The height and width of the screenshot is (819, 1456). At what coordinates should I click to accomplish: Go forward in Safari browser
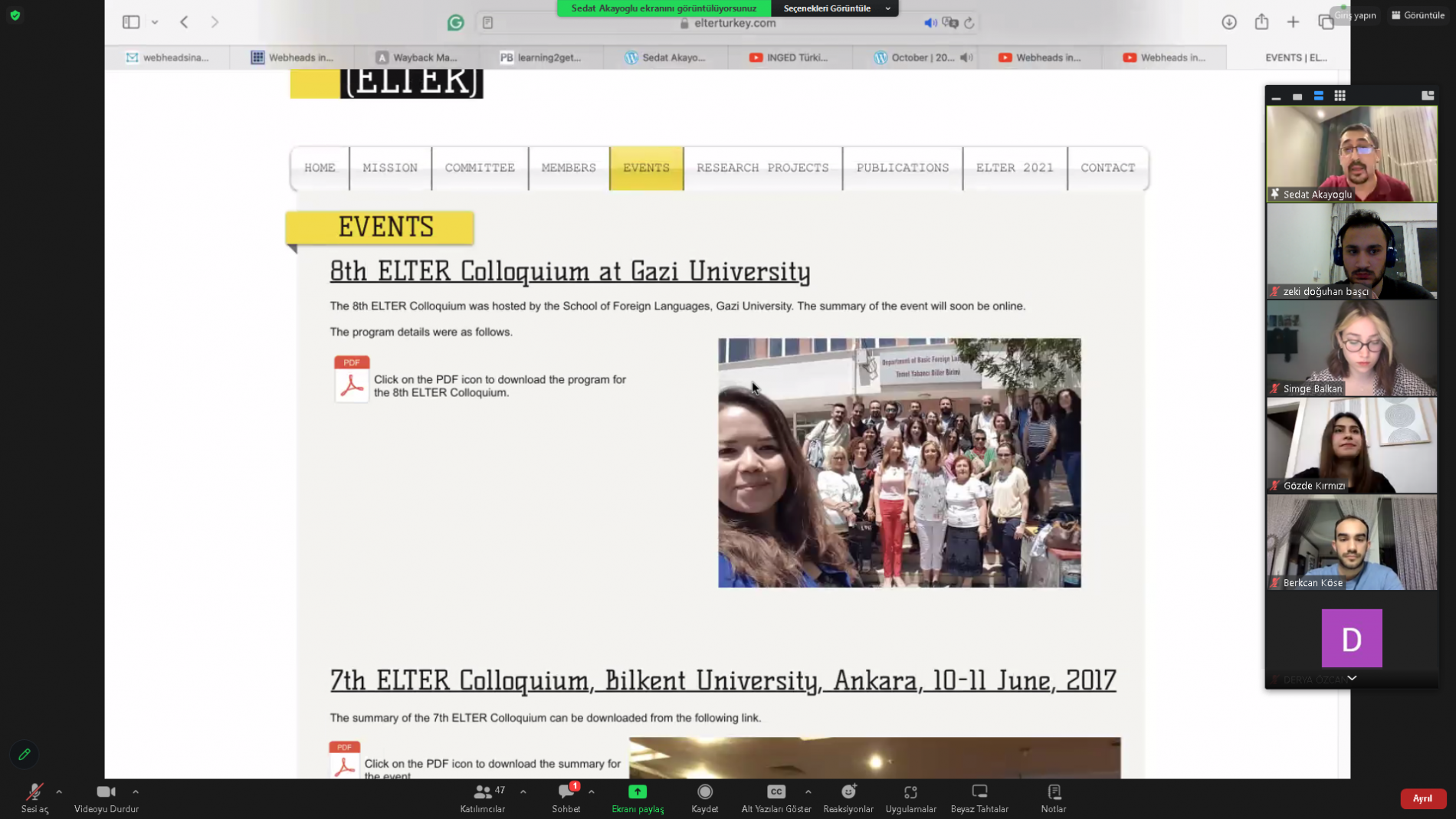point(215,22)
